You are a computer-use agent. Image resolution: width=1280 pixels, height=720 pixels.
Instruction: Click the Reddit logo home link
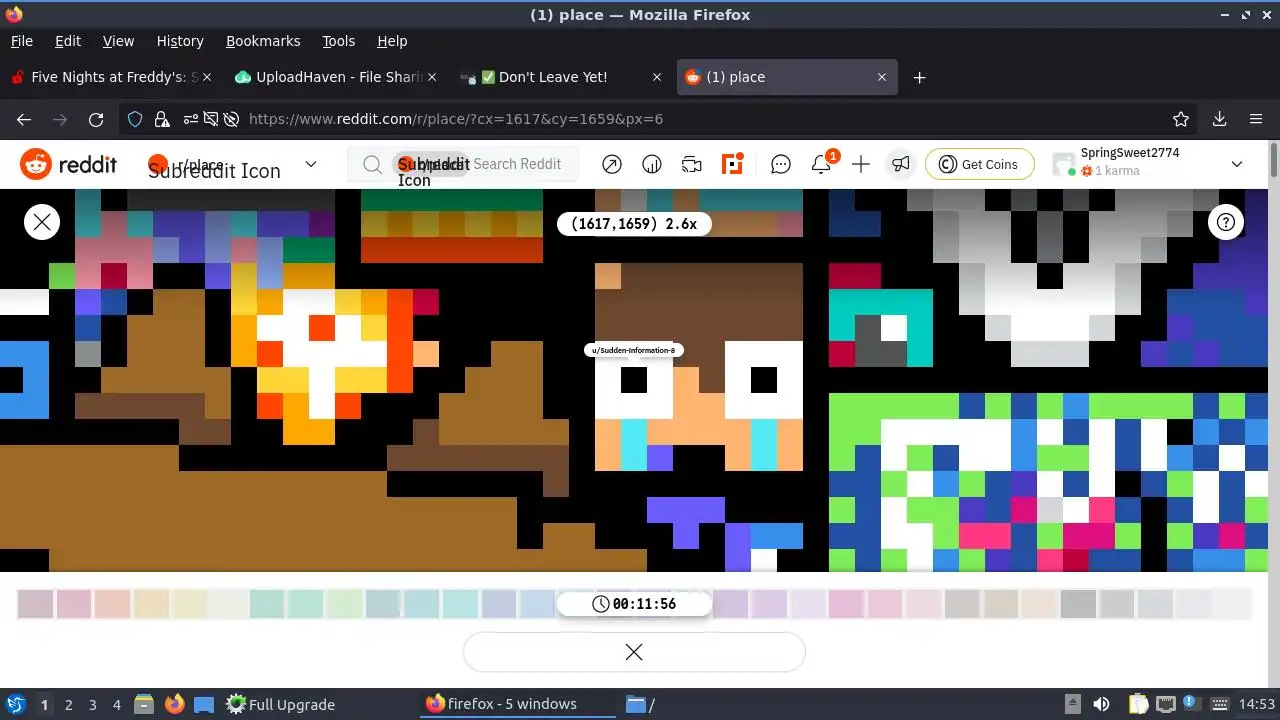(68, 165)
